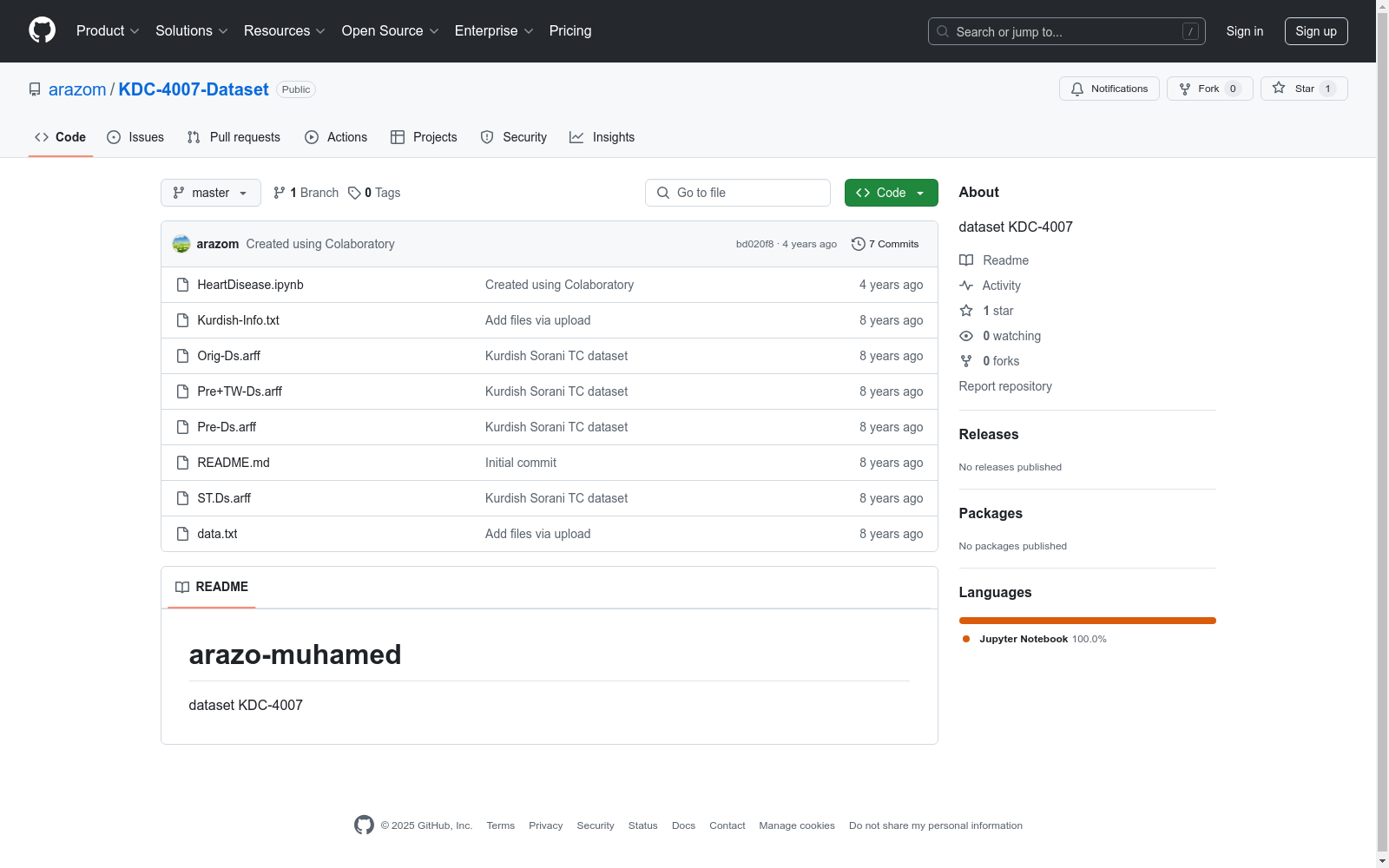Open Manage cookies in the footer
This screenshot has width=1389, height=868.
tap(797, 825)
